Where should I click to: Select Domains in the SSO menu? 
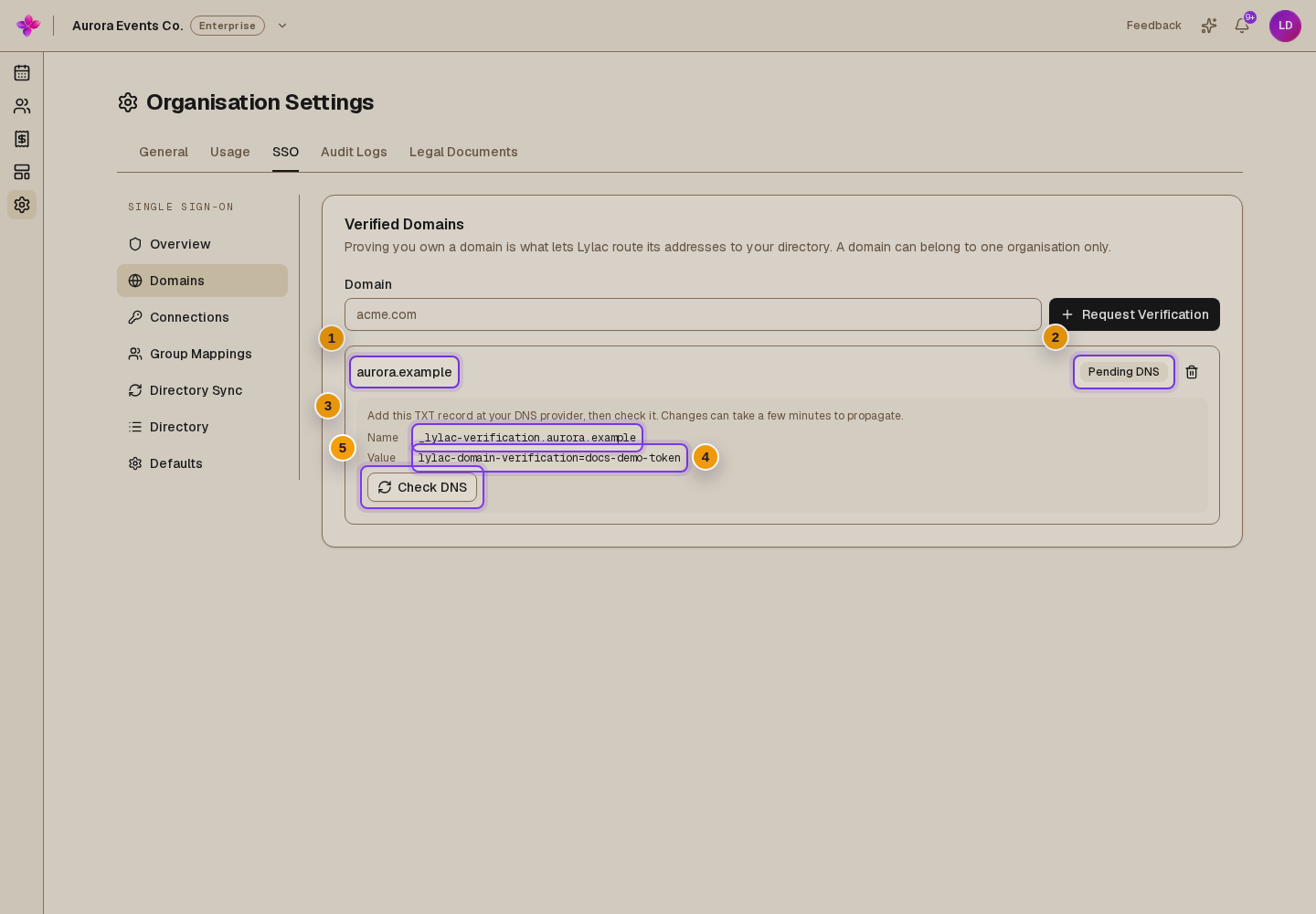tap(202, 281)
